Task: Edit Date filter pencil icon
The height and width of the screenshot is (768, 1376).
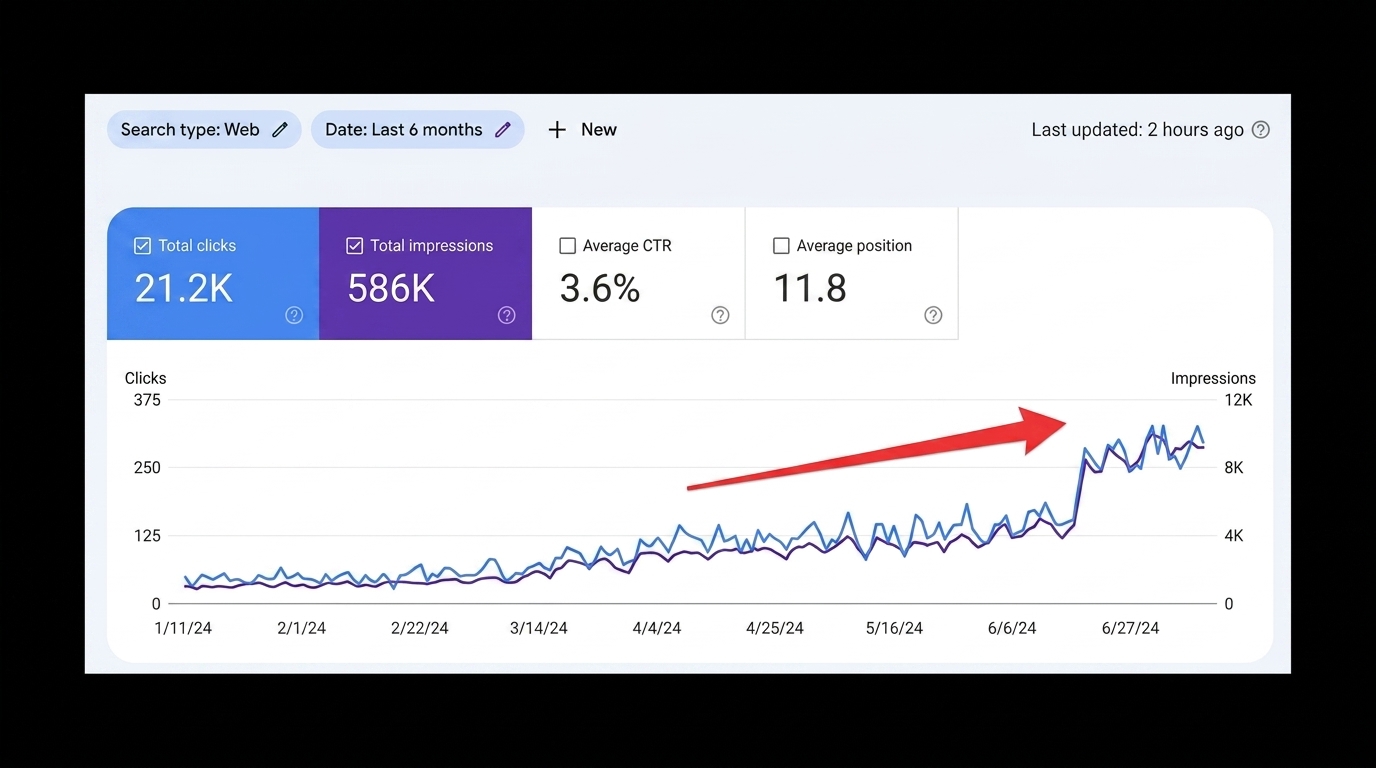Action: point(503,130)
